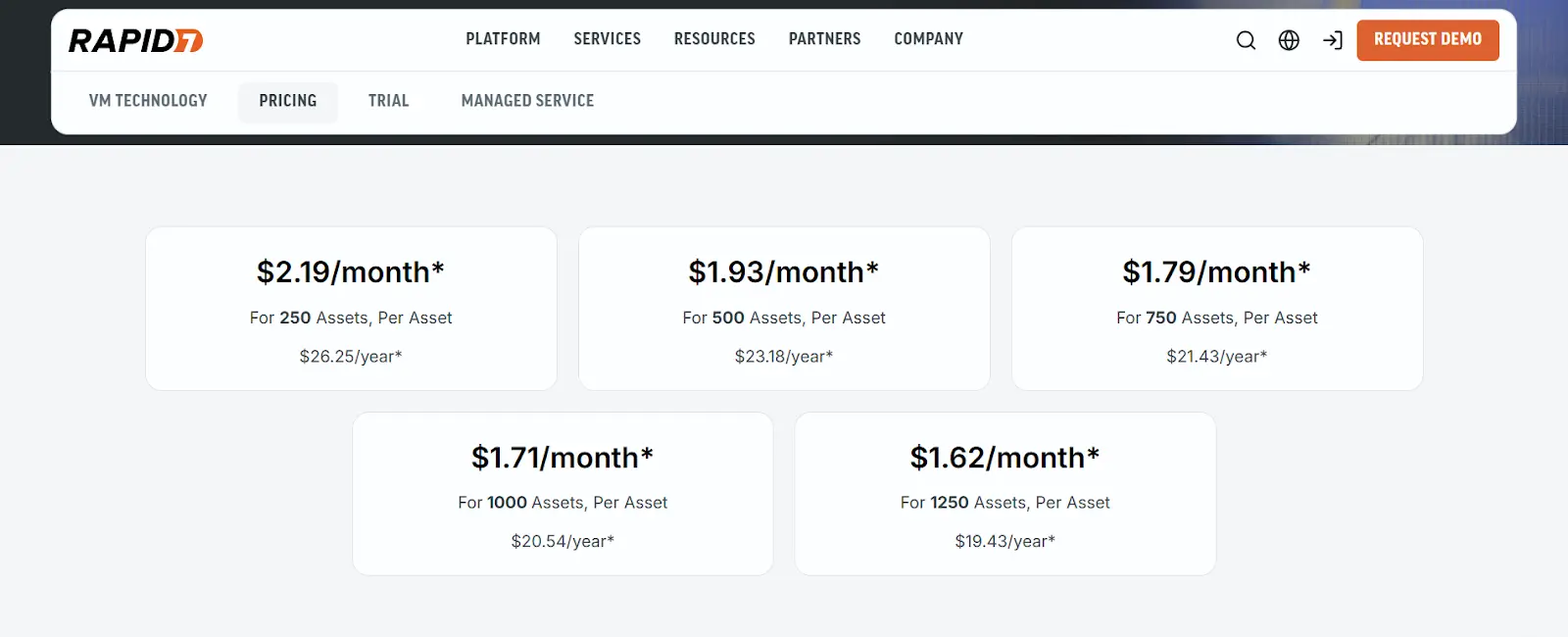Image resolution: width=1568 pixels, height=637 pixels.
Task: Open the Platform menu
Action: coord(503,39)
